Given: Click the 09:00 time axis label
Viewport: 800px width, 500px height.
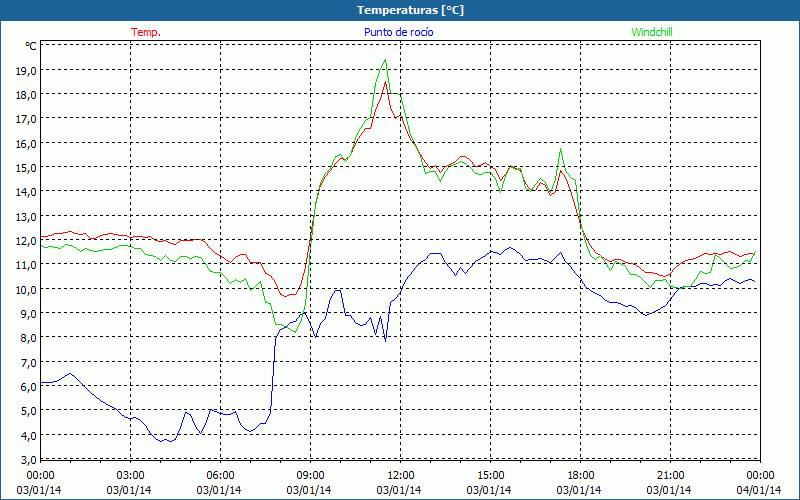Looking at the screenshot, I should [x=310, y=476].
